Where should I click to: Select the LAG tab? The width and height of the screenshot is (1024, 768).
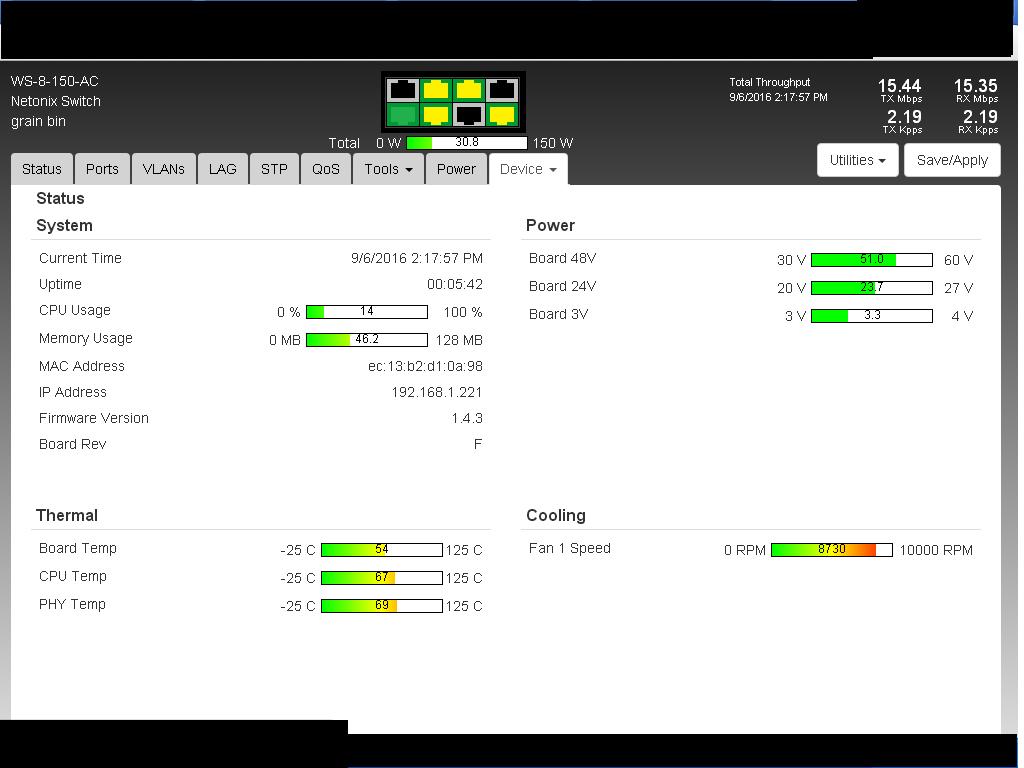pos(222,169)
